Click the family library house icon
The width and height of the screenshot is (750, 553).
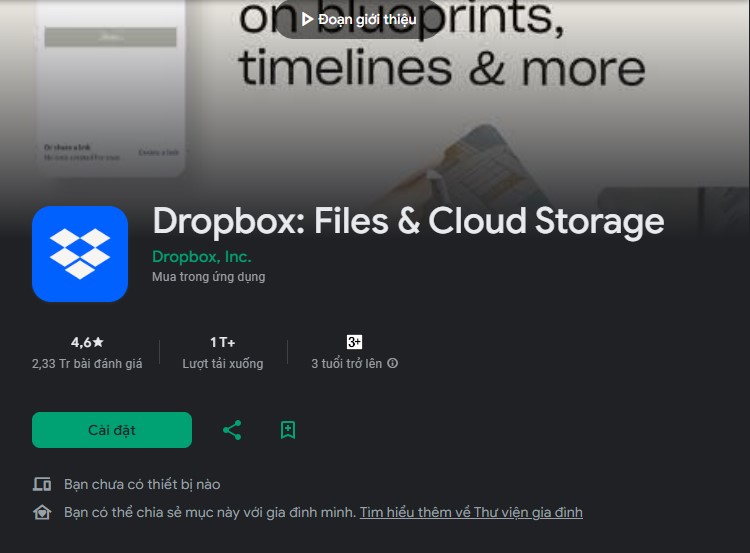point(42,512)
